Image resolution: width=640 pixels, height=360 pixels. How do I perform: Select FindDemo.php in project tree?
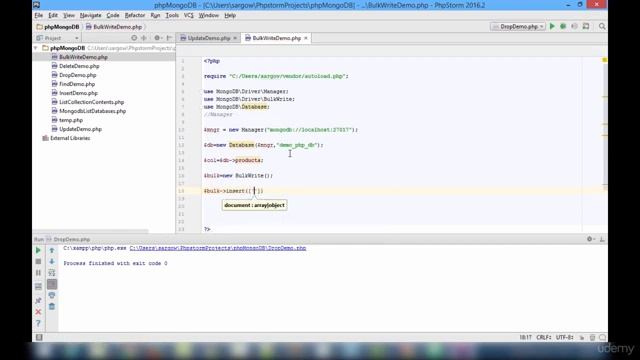coord(77,84)
